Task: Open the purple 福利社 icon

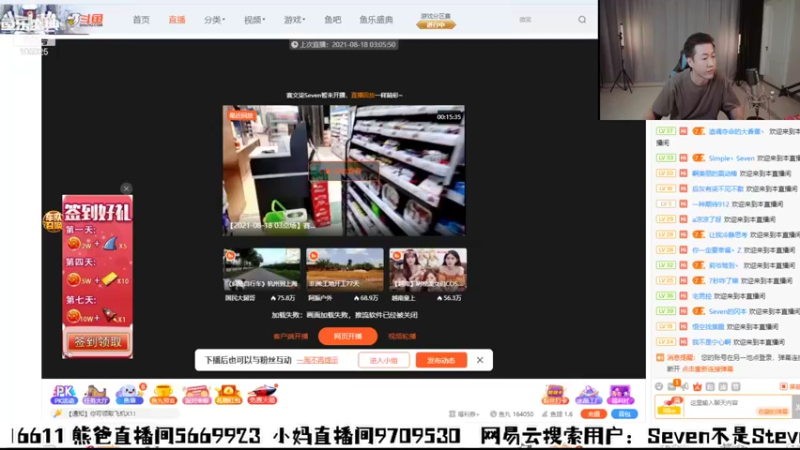Action: [620, 394]
